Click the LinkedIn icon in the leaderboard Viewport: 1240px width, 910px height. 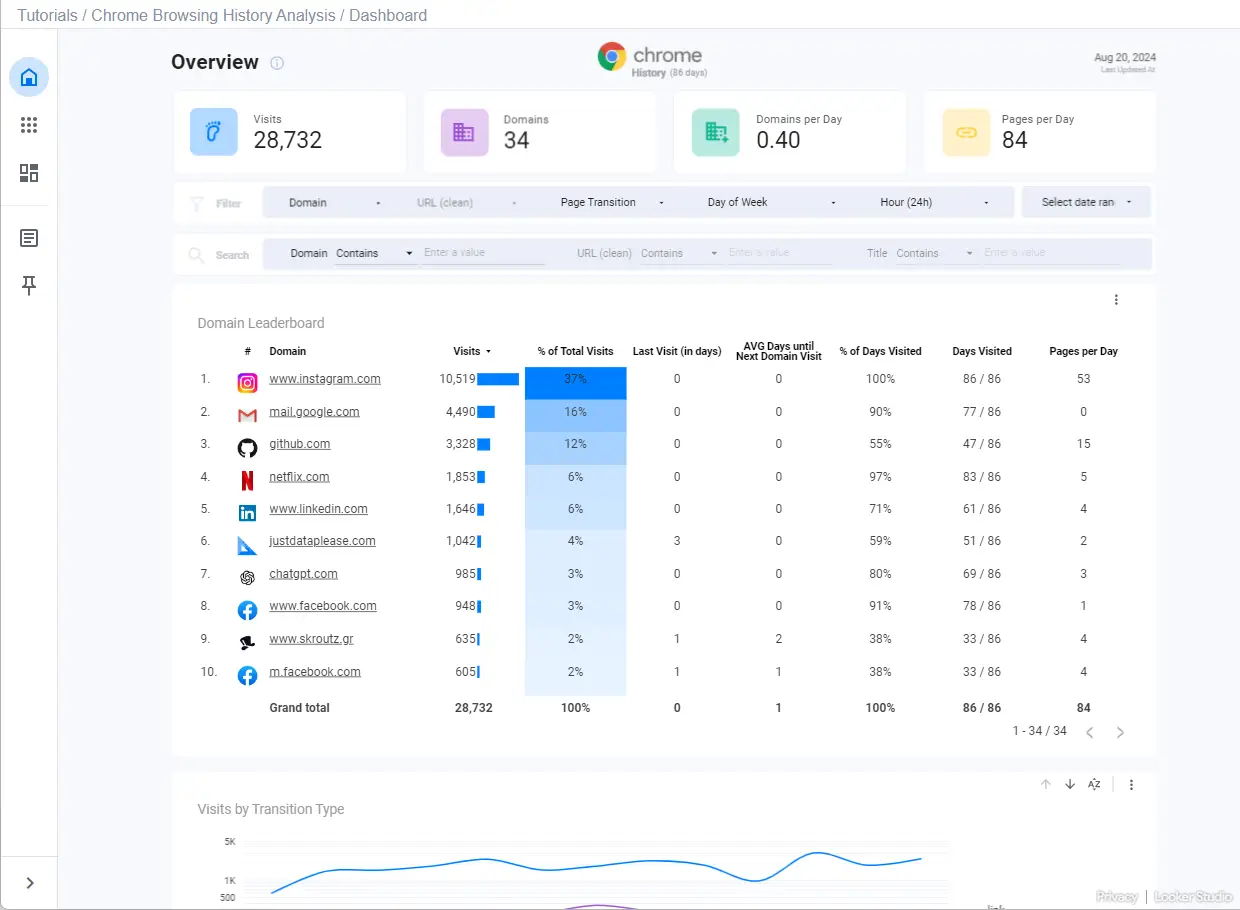[x=247, y=513]
